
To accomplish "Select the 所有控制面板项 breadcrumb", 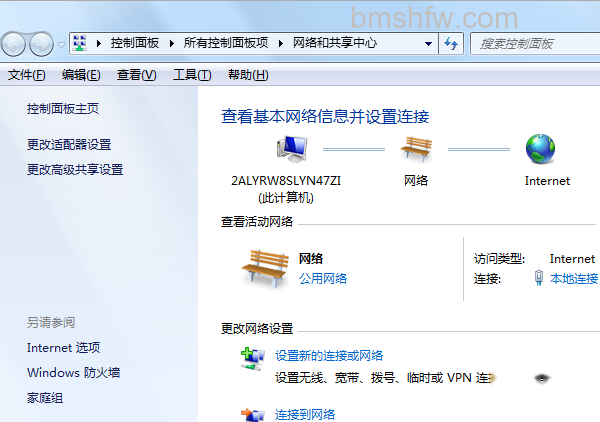I will 226,43.
